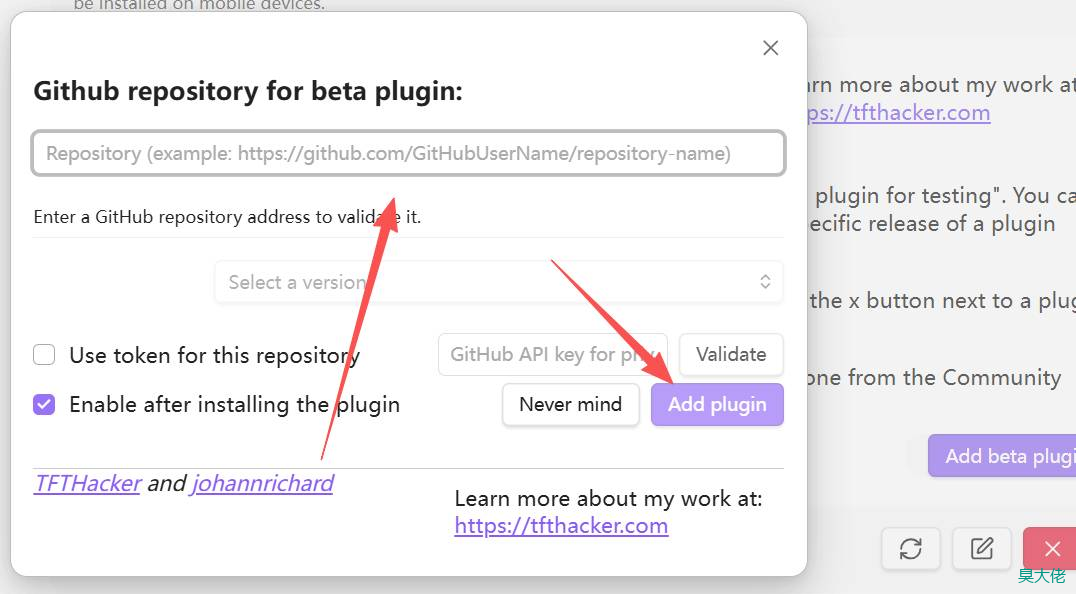The width and height of the screenshot is (1076, 594).
Task: Open the Select a version dropdown
Action: pyautogui.click(x=498, y=282)
